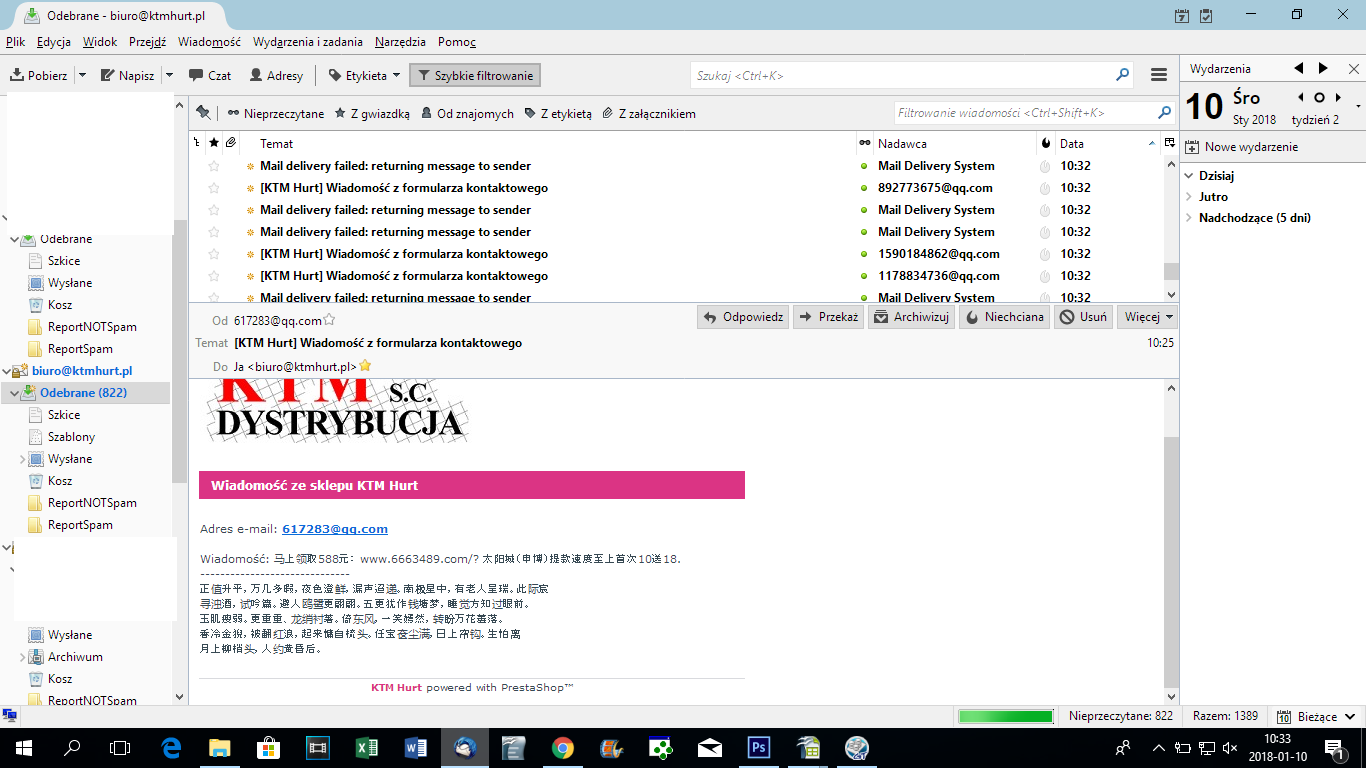Click the online status icon in status bar
Image resolution: width=1366 pixels, height=768 pixels.
(10, 716)
